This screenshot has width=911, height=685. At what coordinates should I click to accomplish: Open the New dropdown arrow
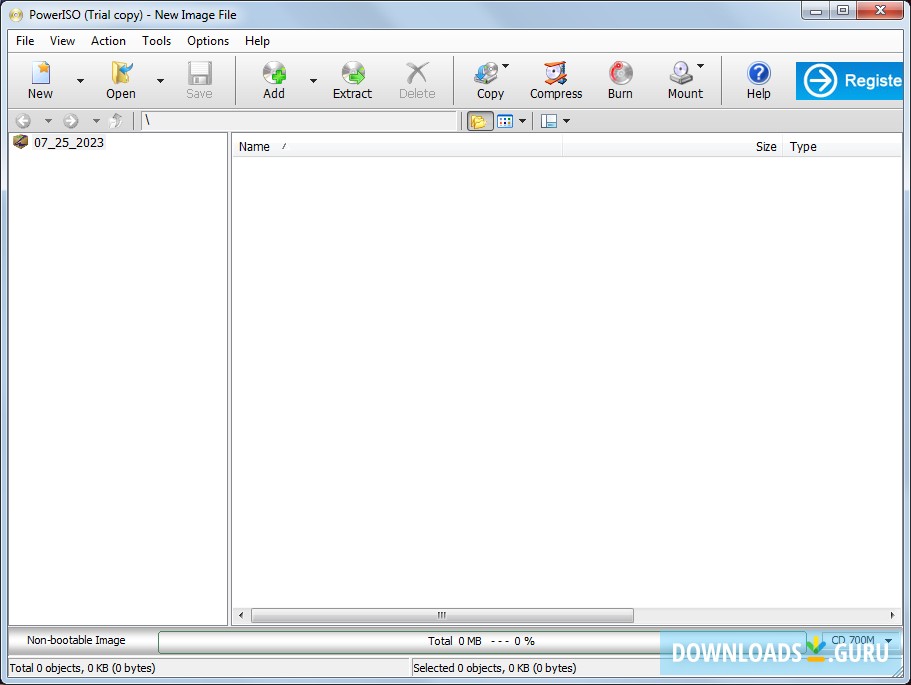tap(80, 81)
